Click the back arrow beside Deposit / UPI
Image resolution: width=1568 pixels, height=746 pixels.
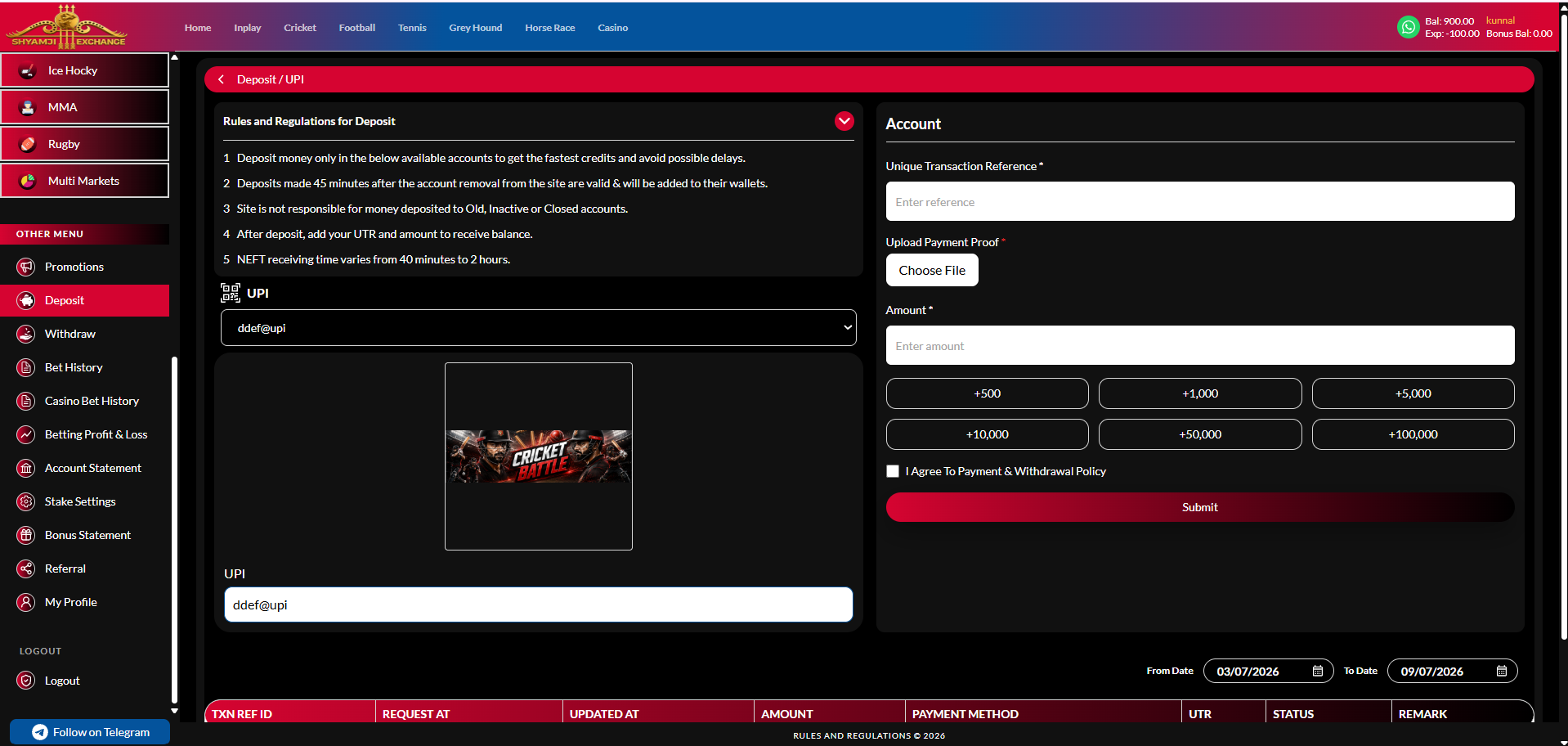[x=221, y=79]
